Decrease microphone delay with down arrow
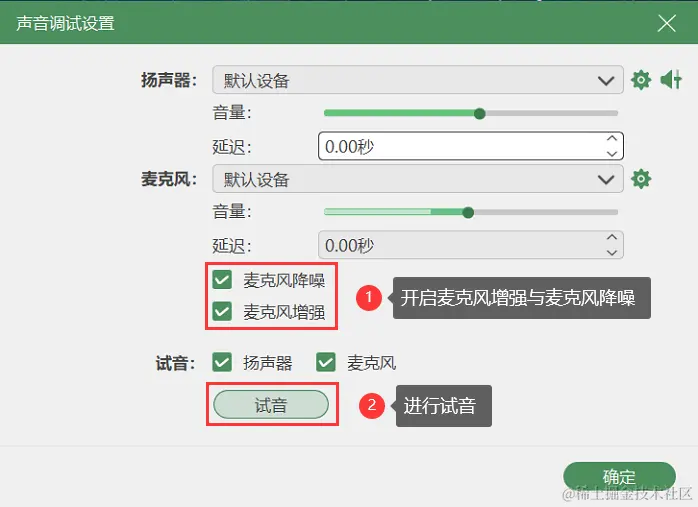The image size is (698, 507). pos(612,252)
